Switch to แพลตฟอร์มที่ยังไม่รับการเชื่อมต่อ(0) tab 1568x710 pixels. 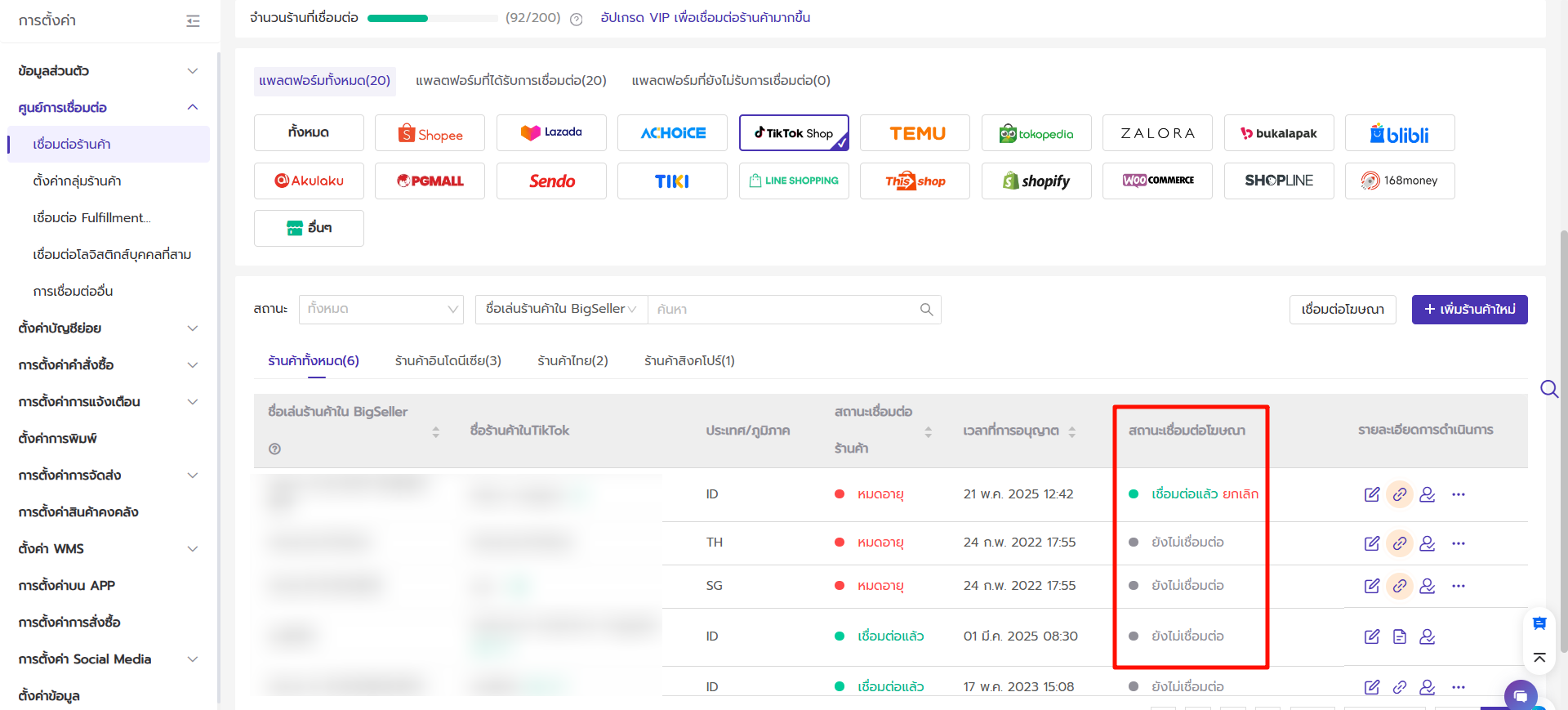point(731,81)
